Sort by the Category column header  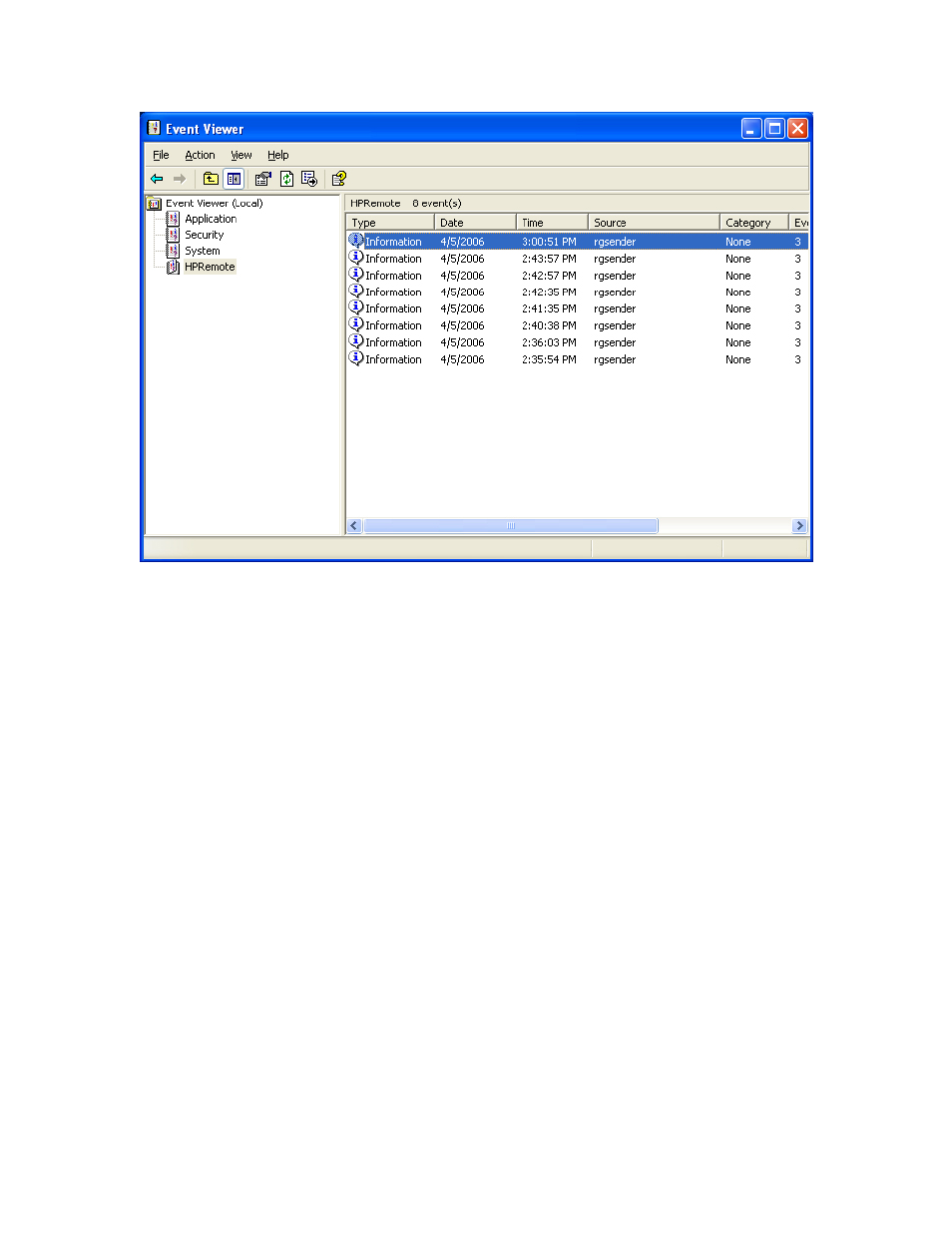[x=754, y=223]
